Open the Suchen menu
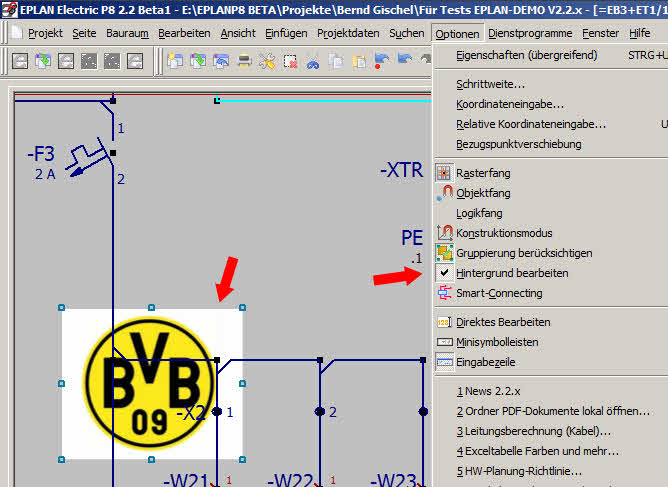 407,33
